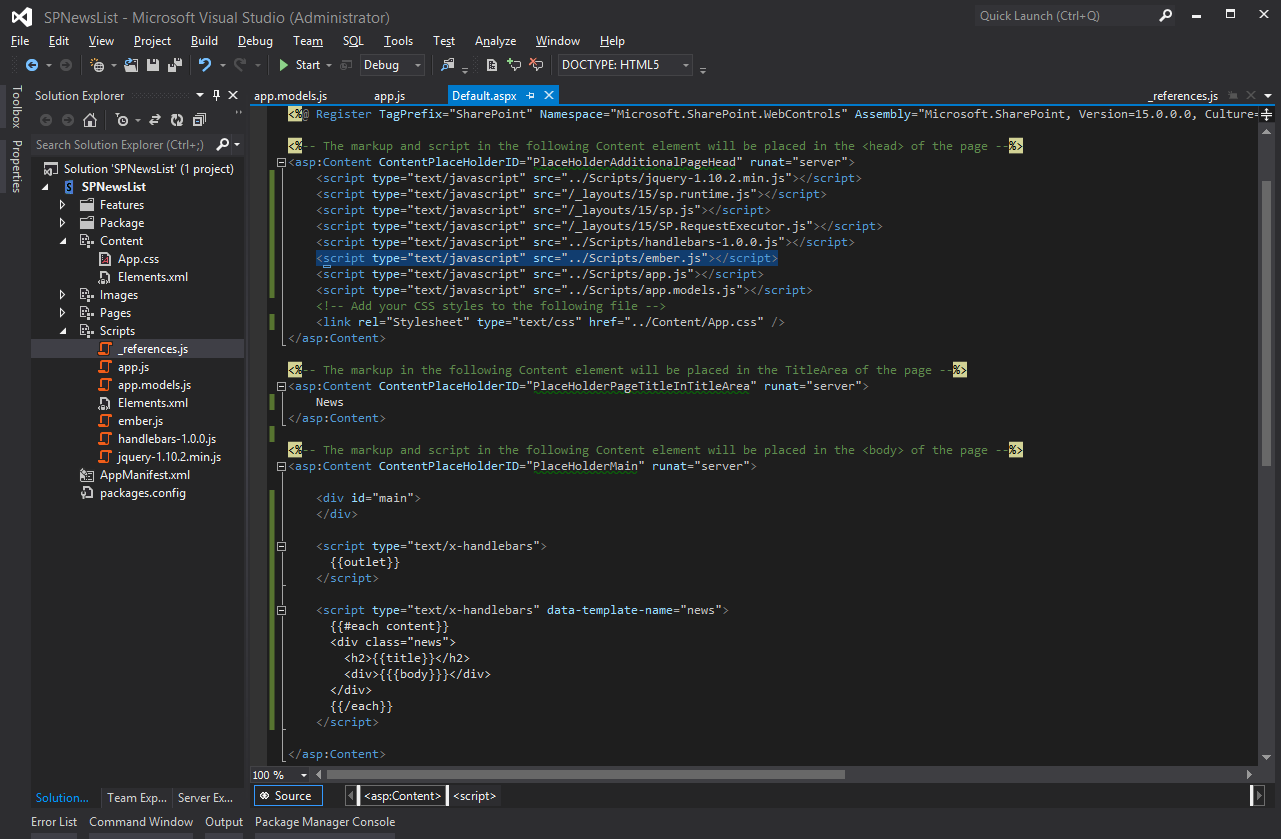Expand the Package folder node
The width and height of the screenshot is (1281, 839).
point(63,223)
